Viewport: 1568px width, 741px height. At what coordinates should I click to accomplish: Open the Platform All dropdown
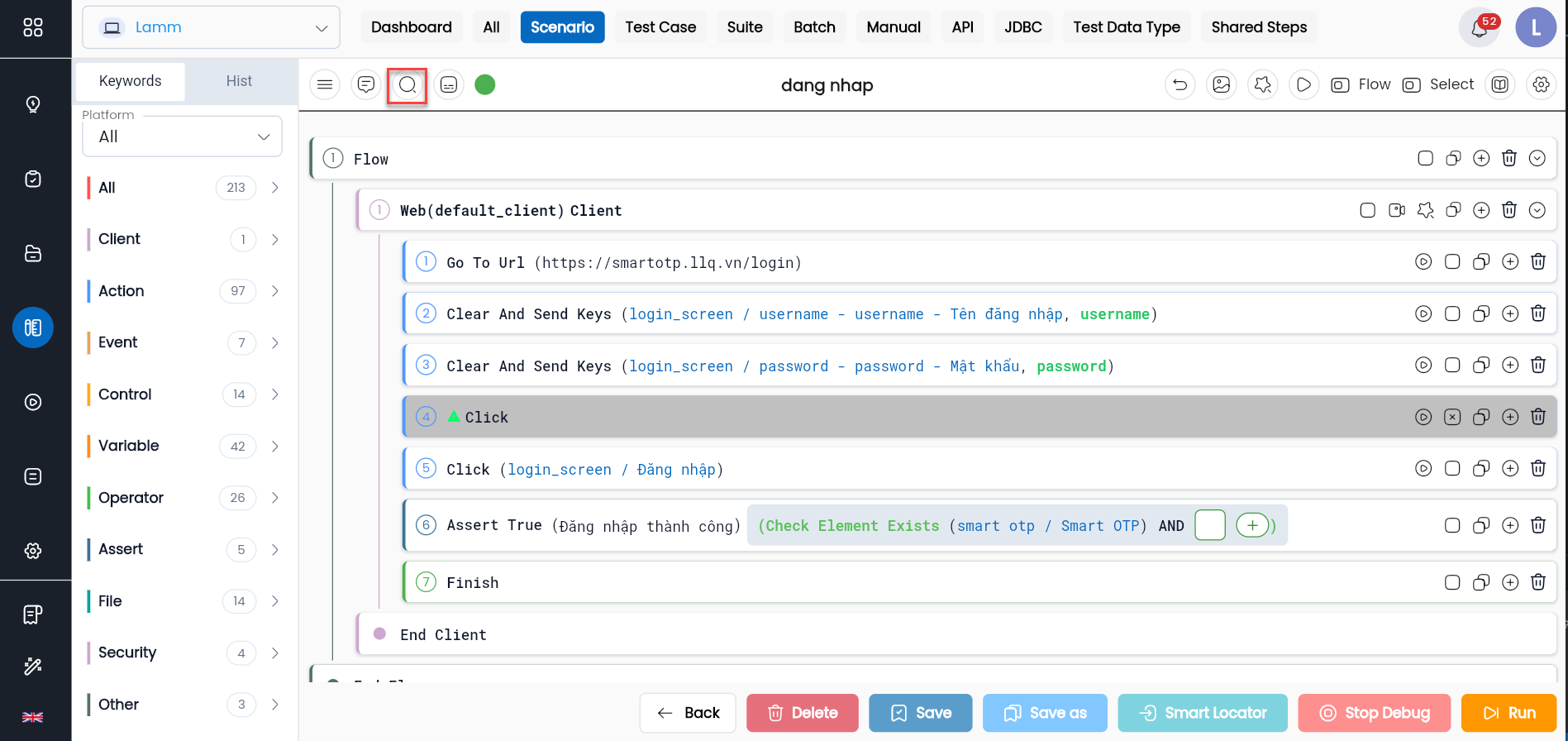click(x=182, y=136)
